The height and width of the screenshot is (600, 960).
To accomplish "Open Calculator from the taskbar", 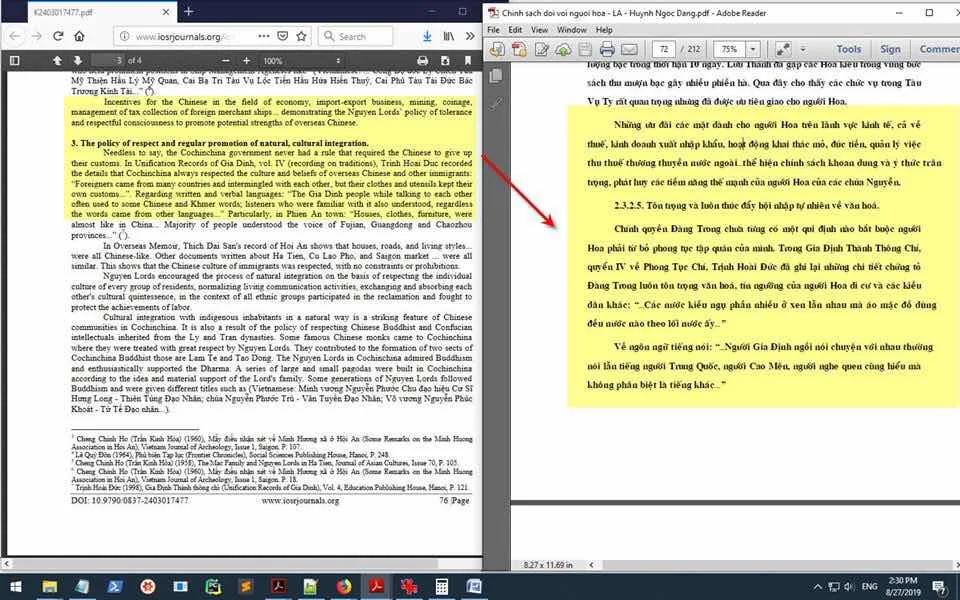I will click(441, 587).
